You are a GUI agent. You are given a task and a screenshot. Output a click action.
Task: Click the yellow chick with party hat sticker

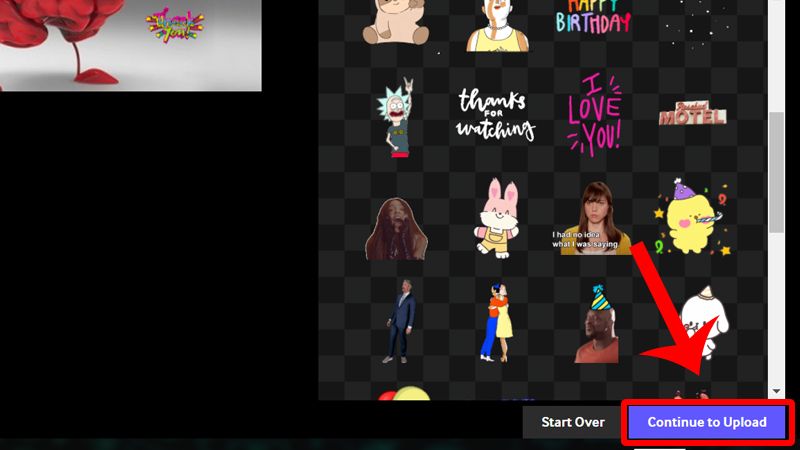[691, 216]
